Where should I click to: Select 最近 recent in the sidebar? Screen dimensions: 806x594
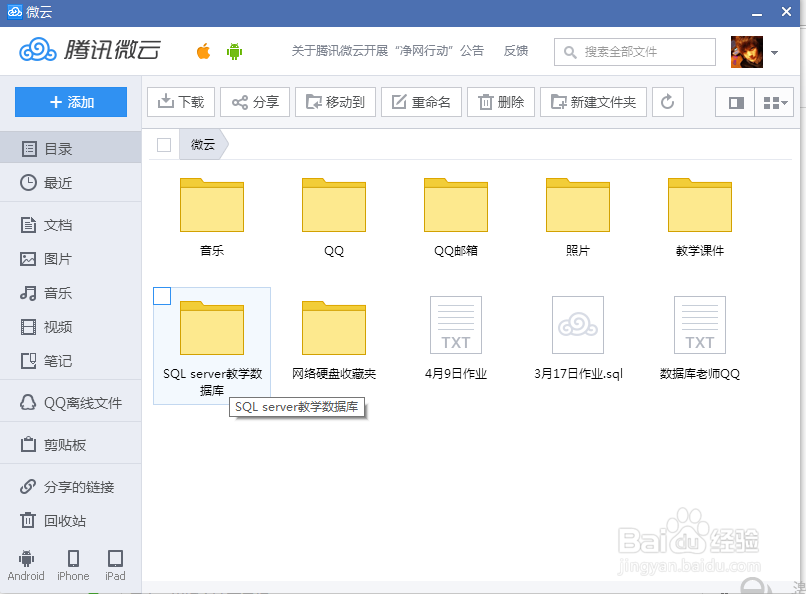(70, 182)
